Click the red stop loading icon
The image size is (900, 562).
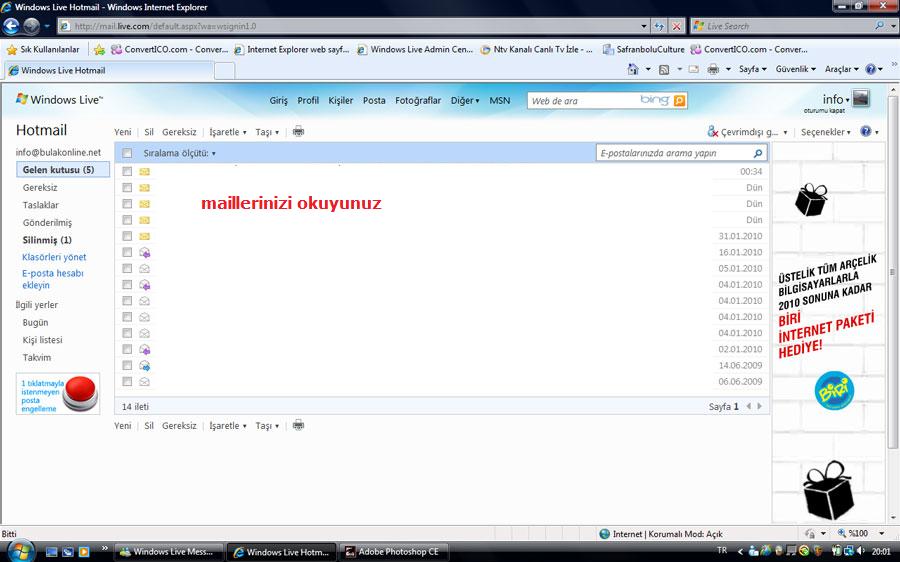tap(677, 26)
